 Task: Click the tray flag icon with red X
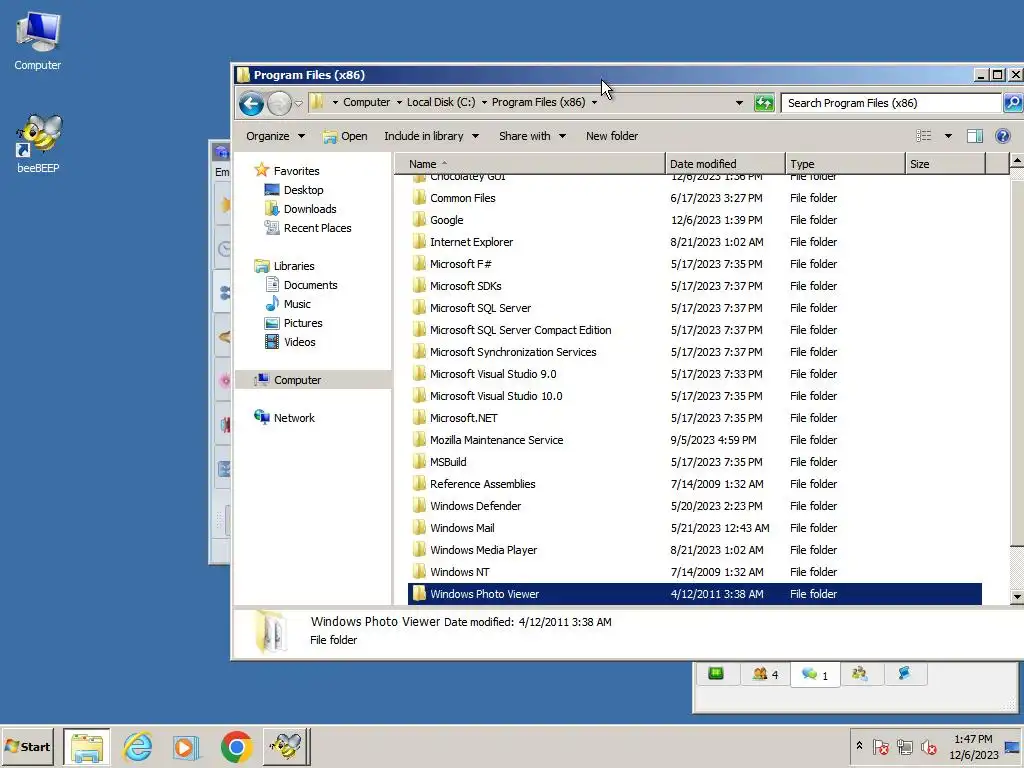880,746
